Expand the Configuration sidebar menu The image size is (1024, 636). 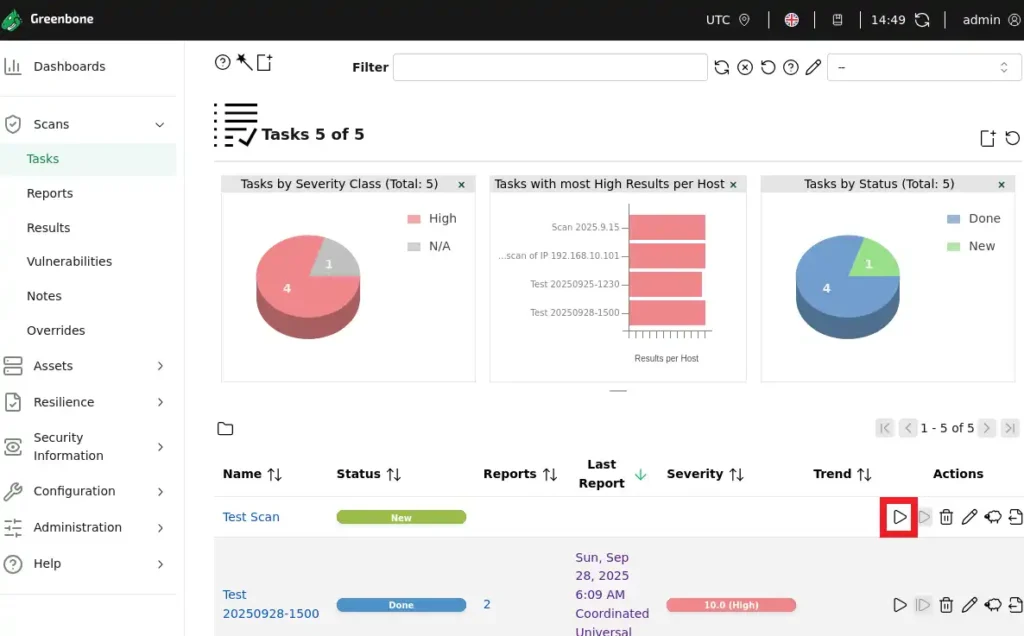tap(159, 491)
